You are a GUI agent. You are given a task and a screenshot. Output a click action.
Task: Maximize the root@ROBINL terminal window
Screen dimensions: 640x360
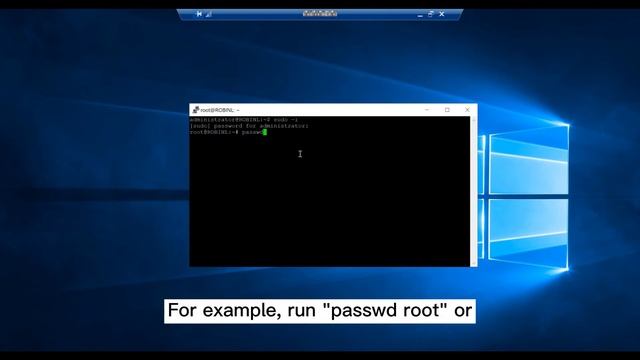[x=447, y=110]
